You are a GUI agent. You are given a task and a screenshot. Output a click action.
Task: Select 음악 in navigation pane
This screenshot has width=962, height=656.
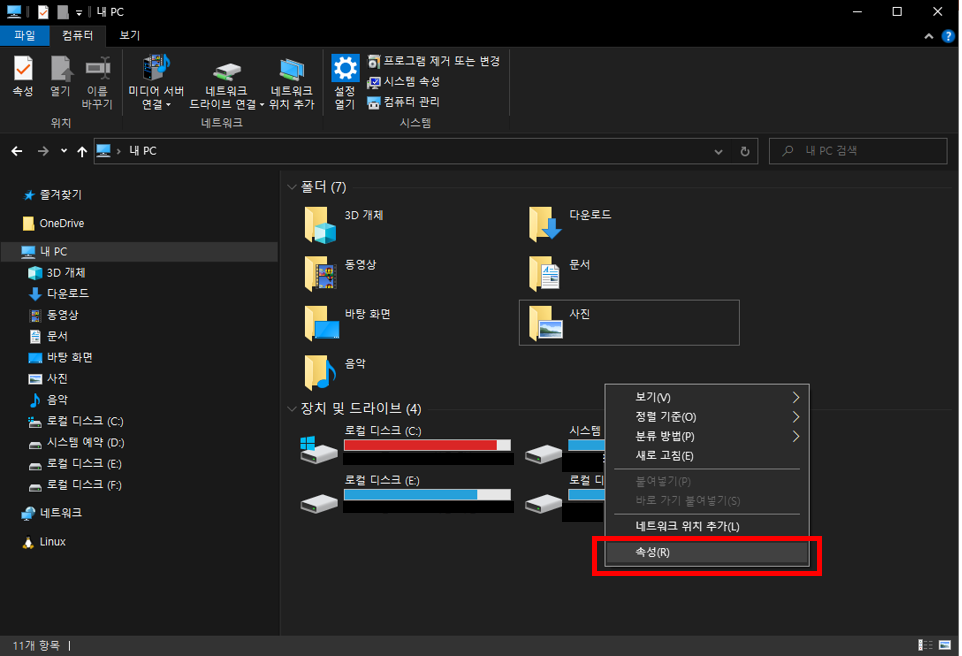click(48, 400)
